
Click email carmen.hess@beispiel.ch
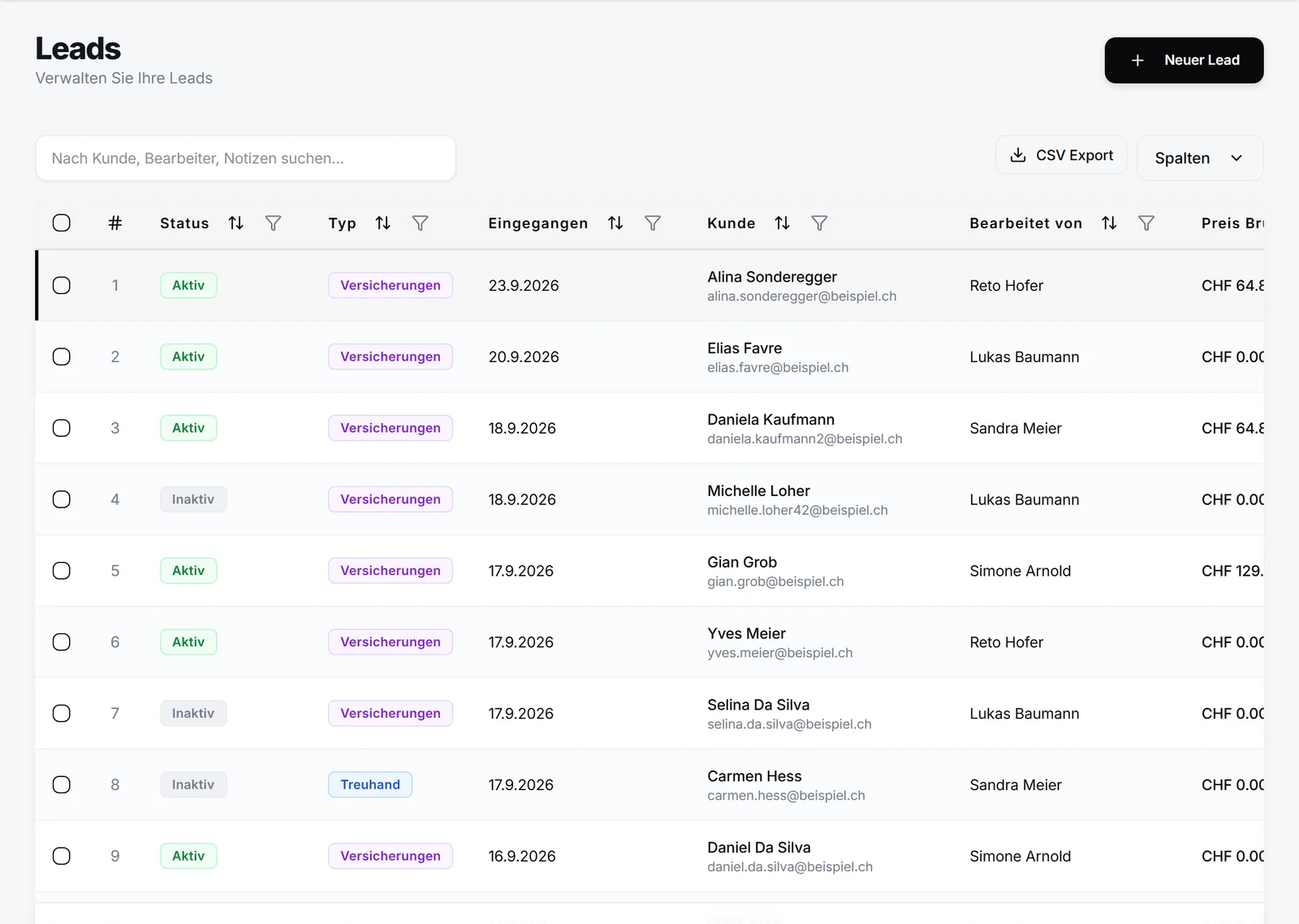pos(786,796)
